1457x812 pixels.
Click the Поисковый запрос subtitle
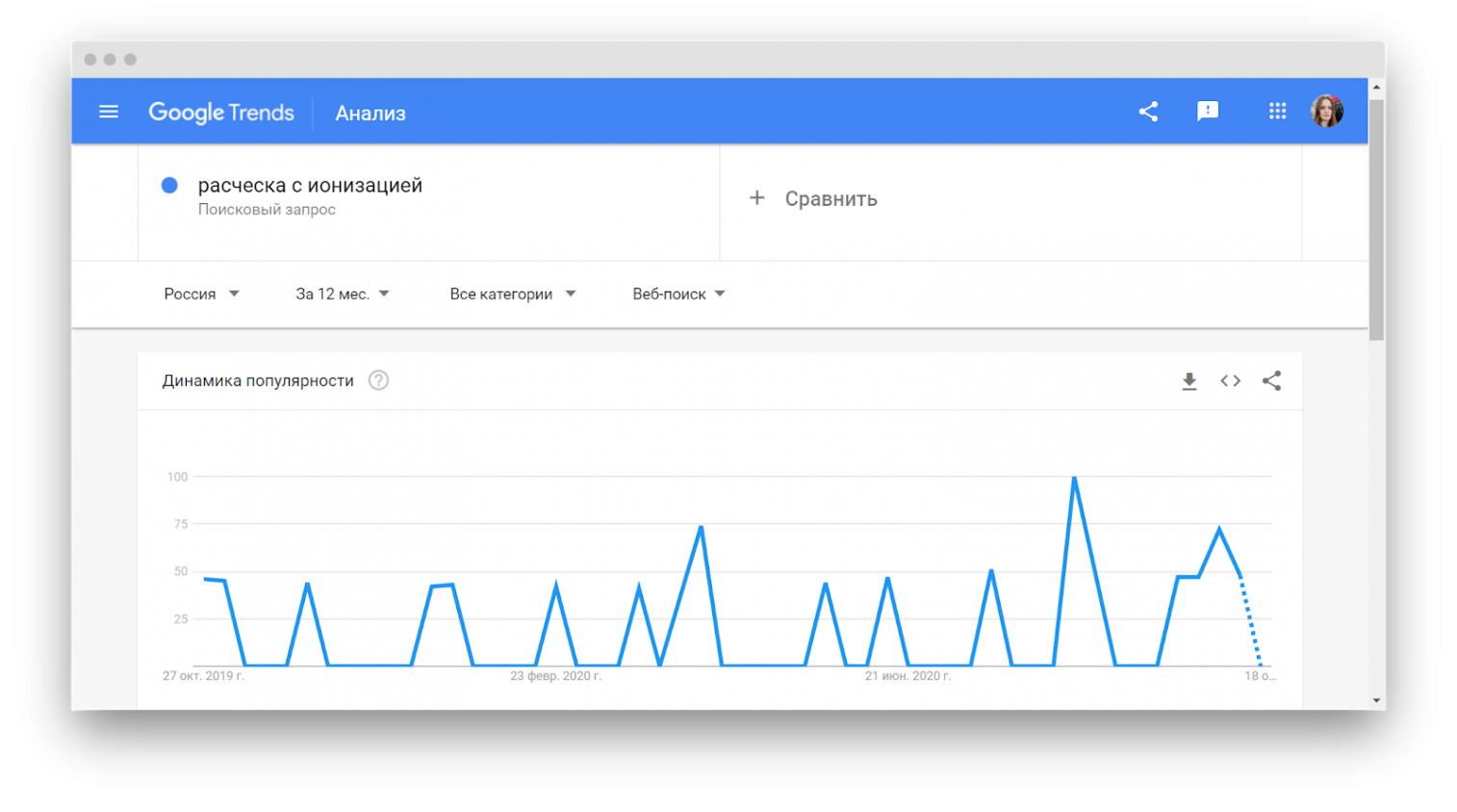[x=267, y=210]
